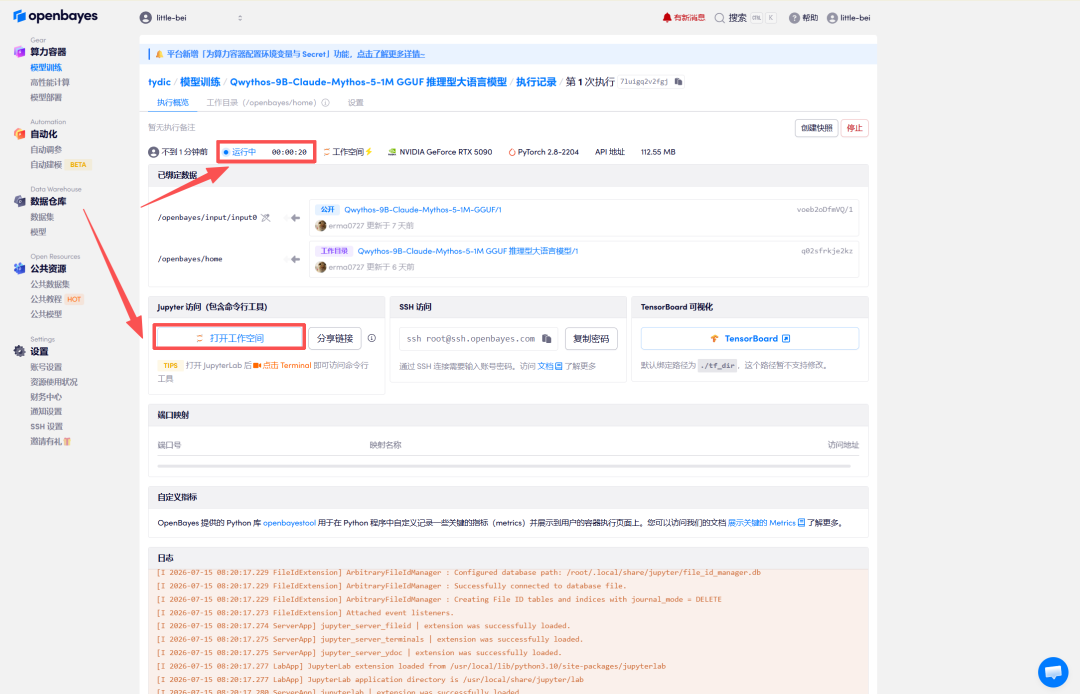Image resolution: width=1080 pixels, height=694 pixels.
Task: Open 自动调参 in the sidebar
Action: pos(46,149)
